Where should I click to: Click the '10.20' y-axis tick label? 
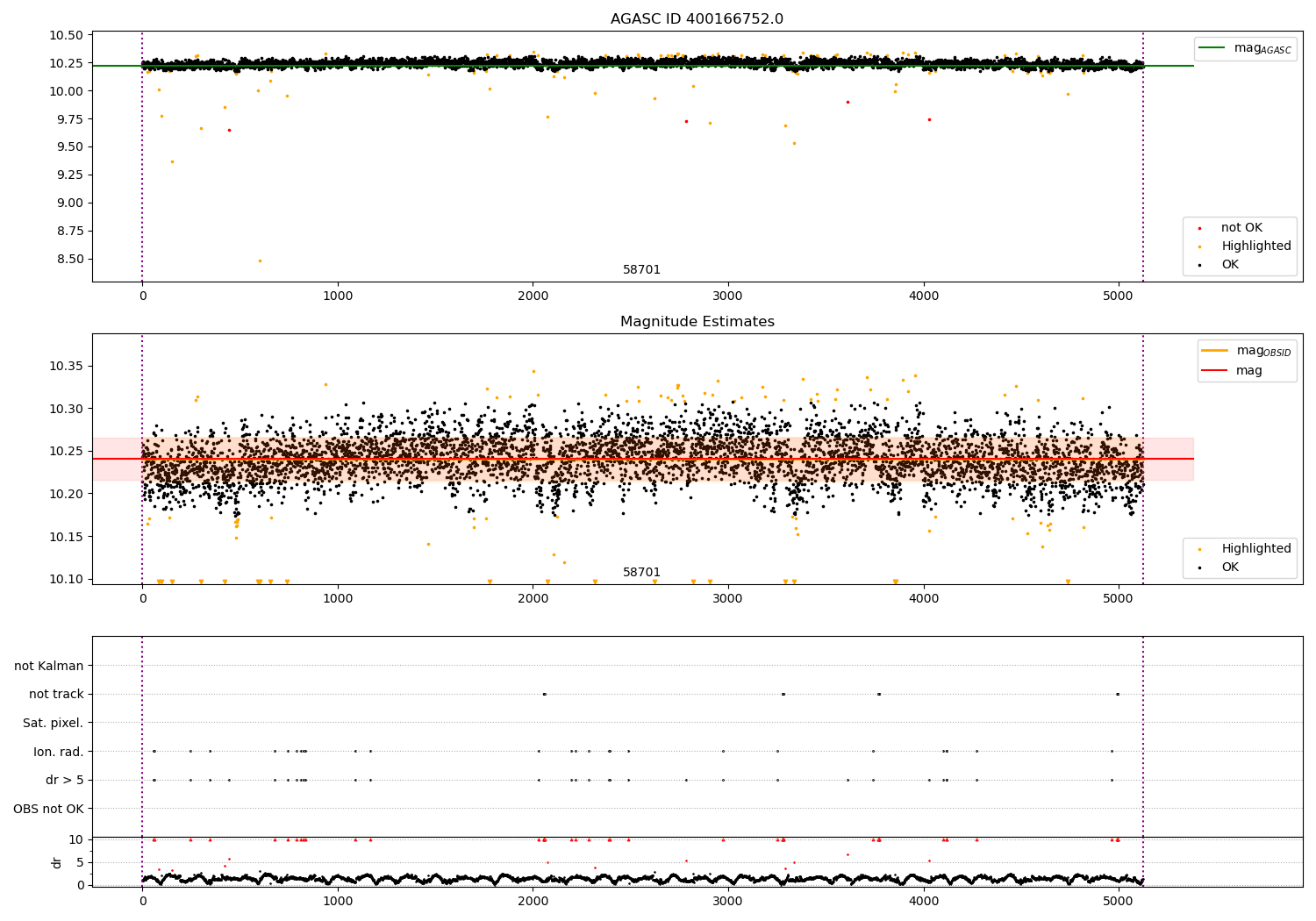67,495
